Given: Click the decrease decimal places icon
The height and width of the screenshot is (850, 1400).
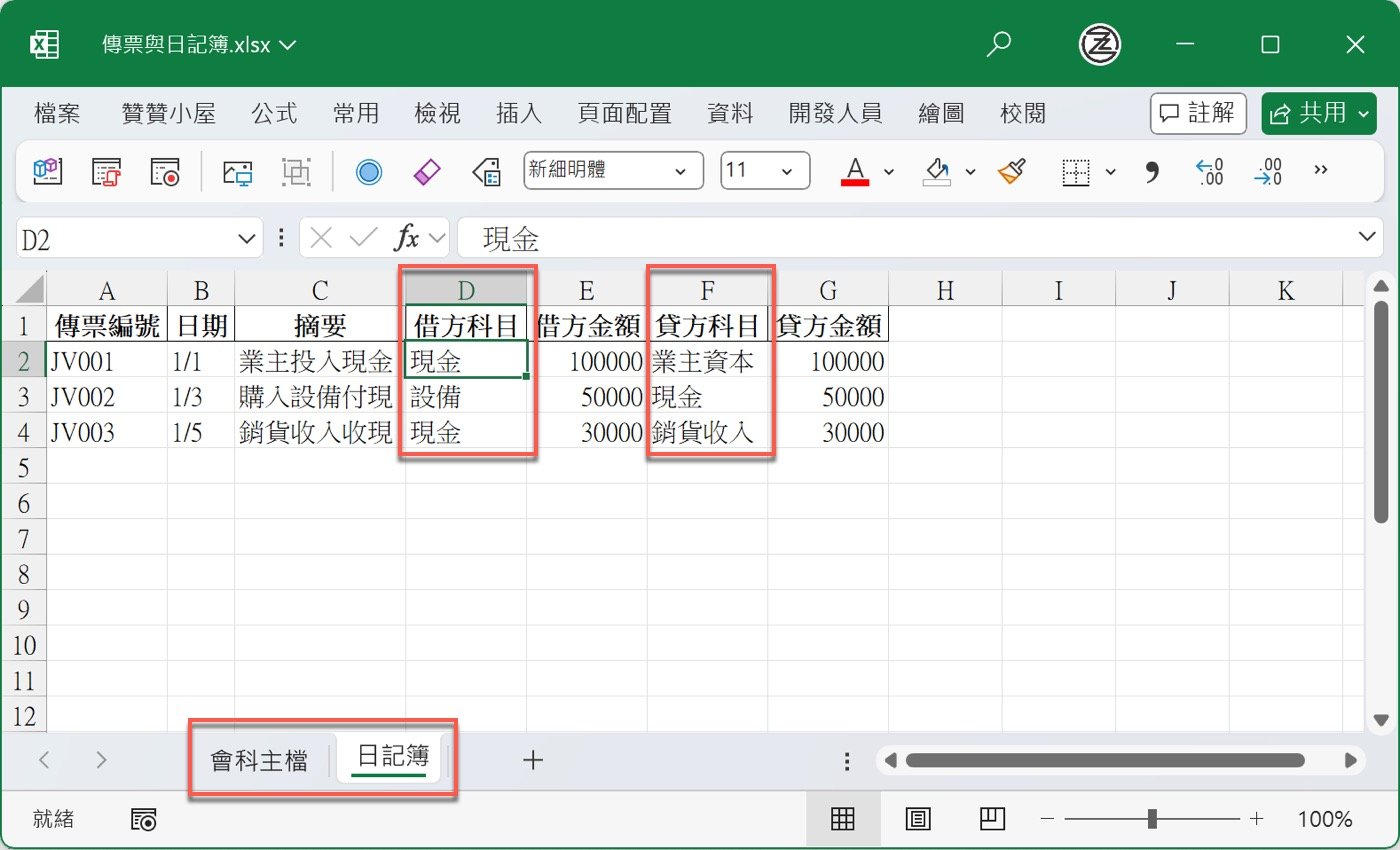Looking at the screenshot, I should (1268, 171).
